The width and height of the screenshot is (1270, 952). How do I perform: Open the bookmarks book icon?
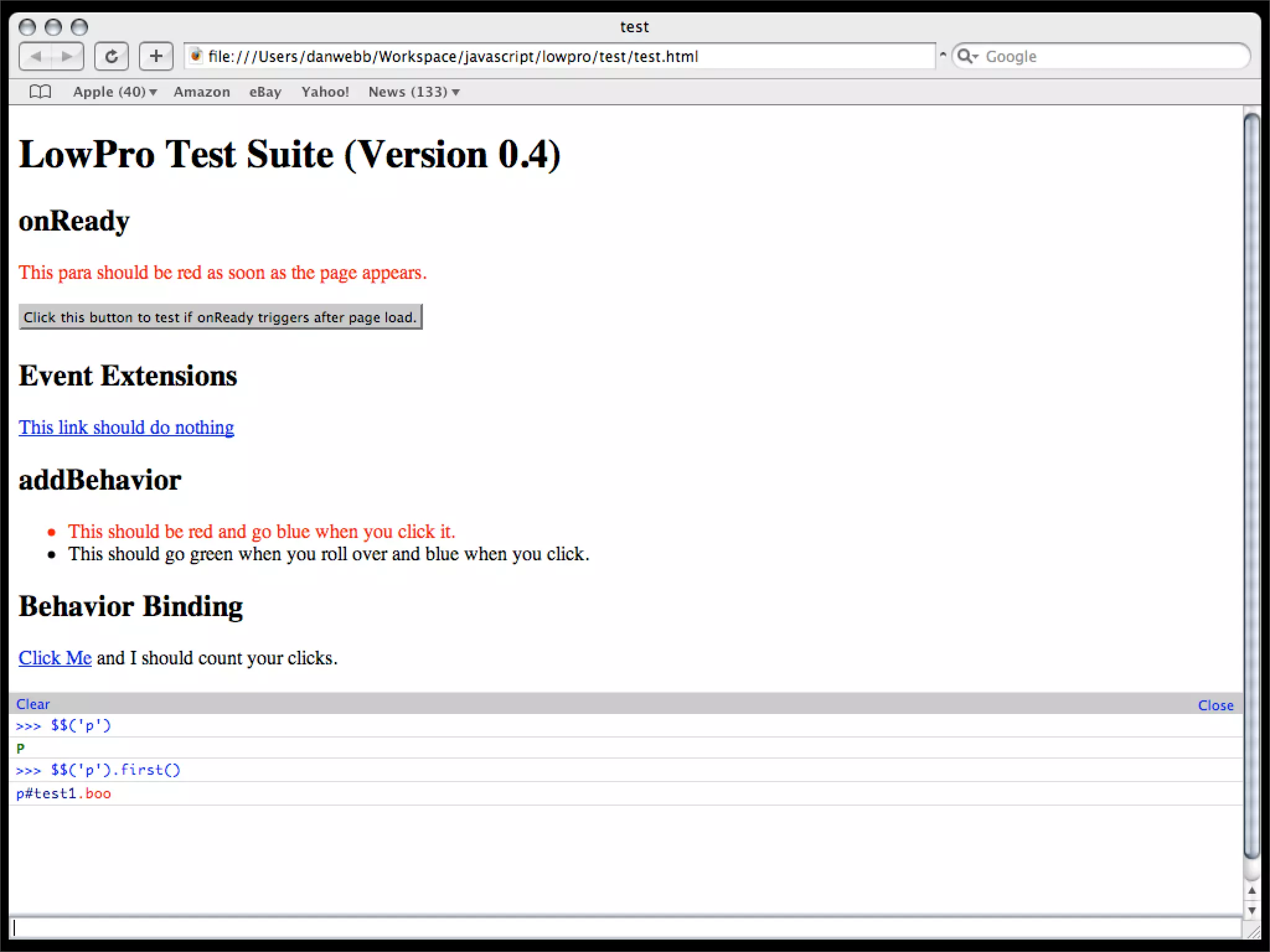40,92
